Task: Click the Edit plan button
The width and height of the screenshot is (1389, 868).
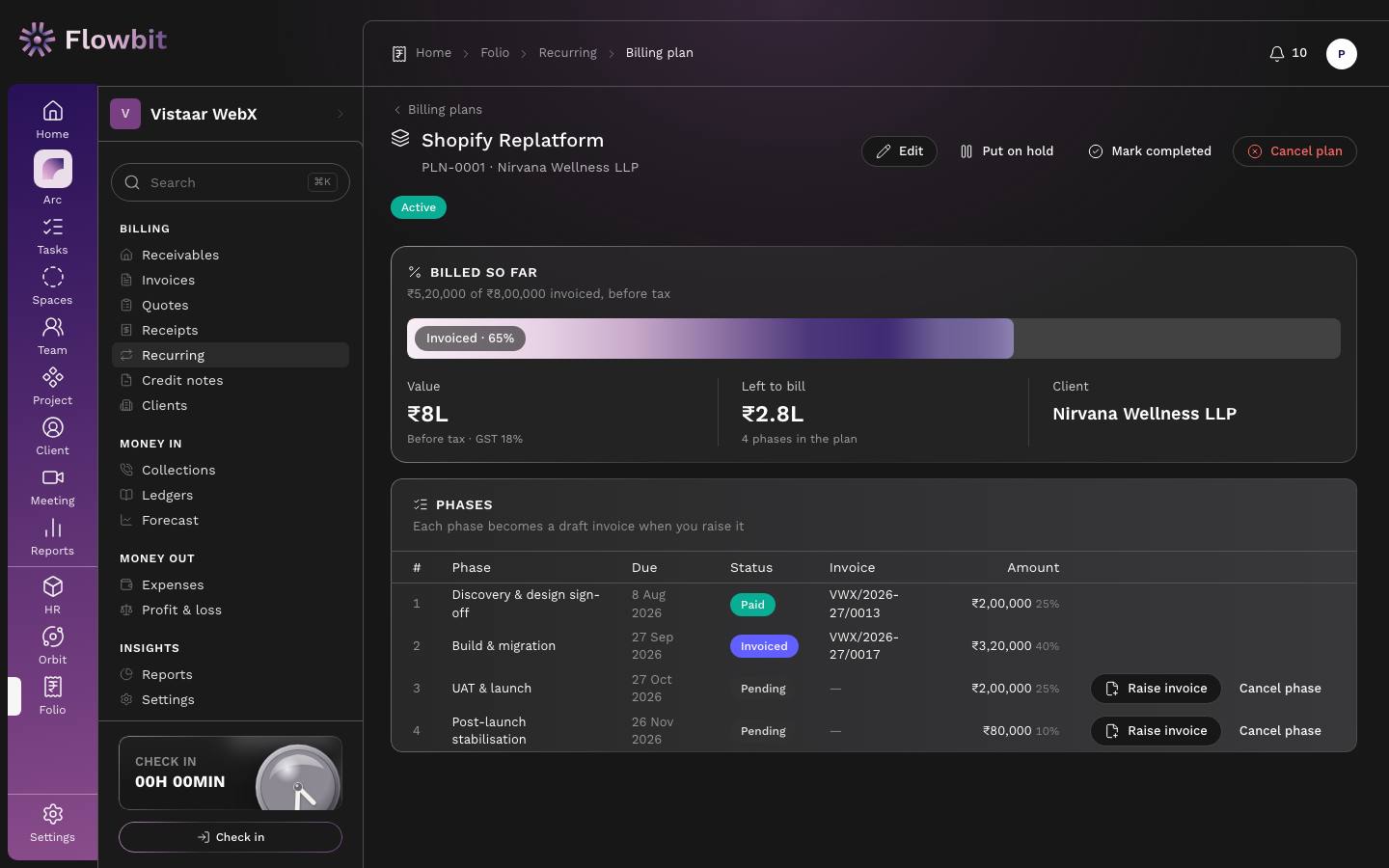Action: (899, 151)
